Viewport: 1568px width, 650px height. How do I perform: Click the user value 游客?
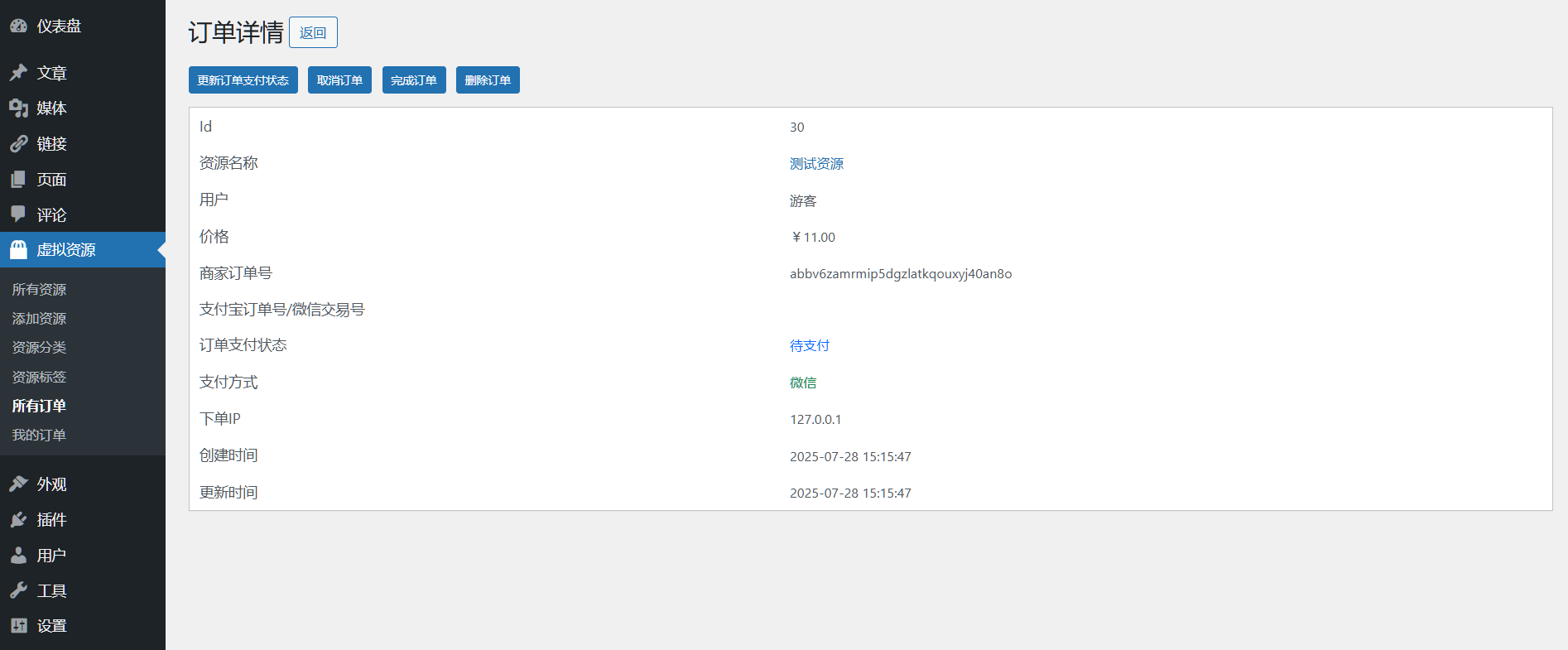[x=803, y=201]
